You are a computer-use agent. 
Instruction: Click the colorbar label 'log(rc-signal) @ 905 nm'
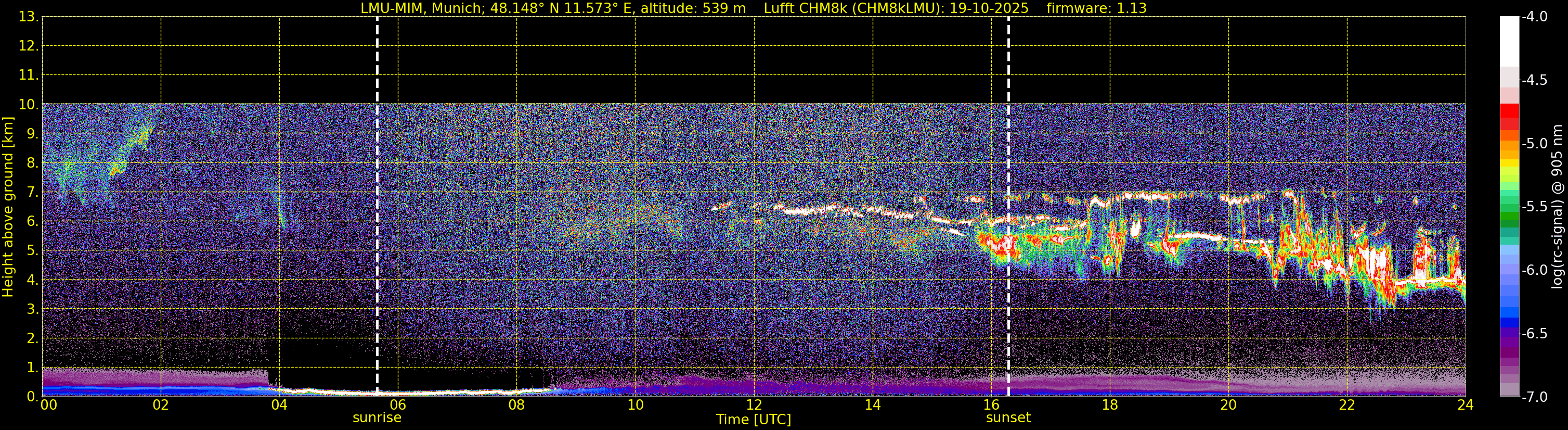1557,207
